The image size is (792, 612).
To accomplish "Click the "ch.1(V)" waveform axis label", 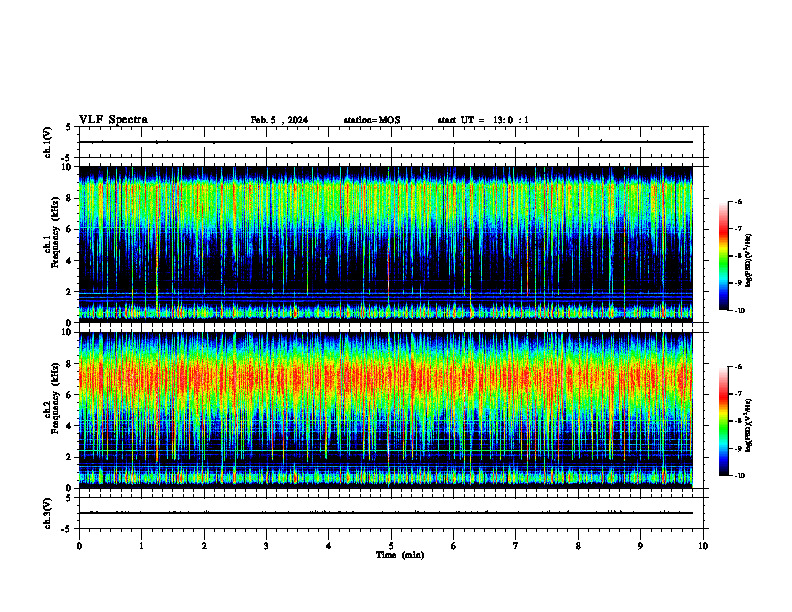I will (x=48, y=142).
